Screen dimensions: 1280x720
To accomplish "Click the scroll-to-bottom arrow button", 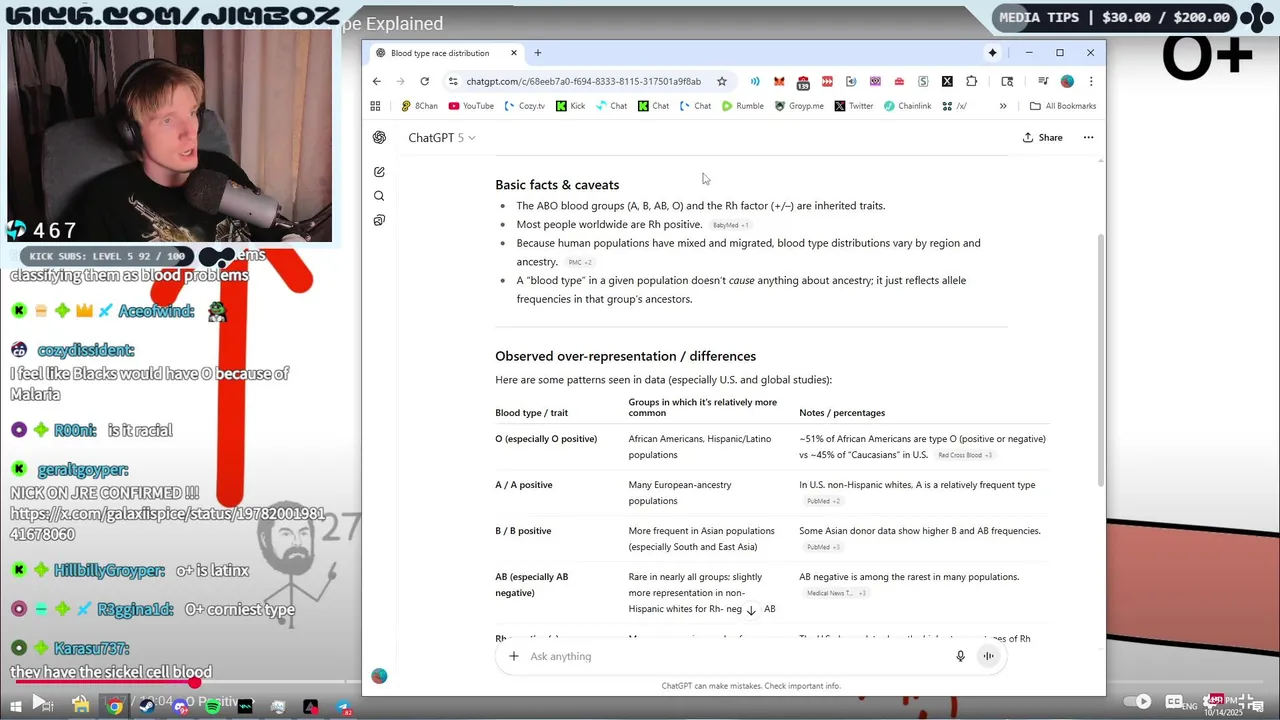I will click(751, 610).
